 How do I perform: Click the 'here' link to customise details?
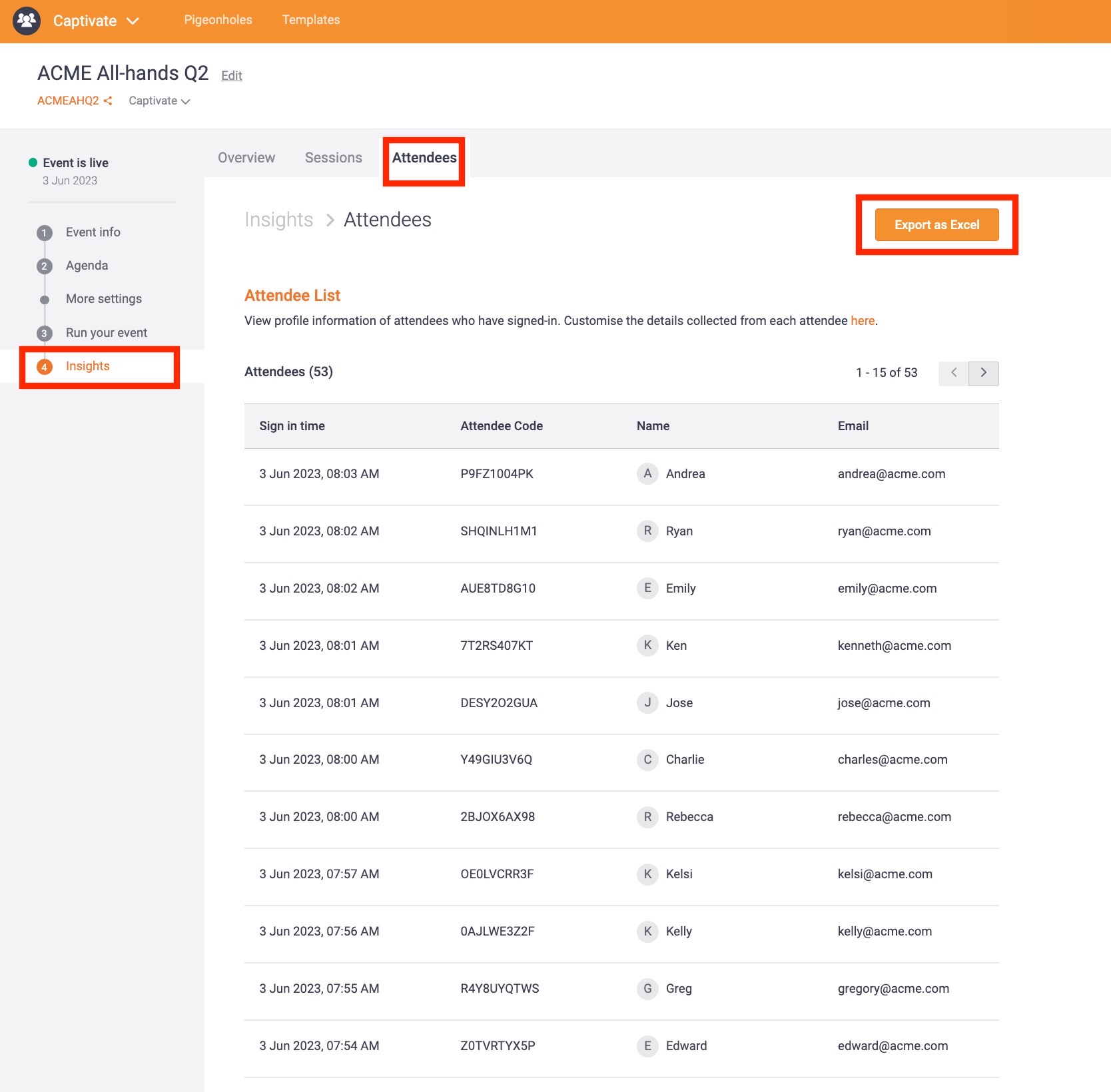(x=862, y=321)
